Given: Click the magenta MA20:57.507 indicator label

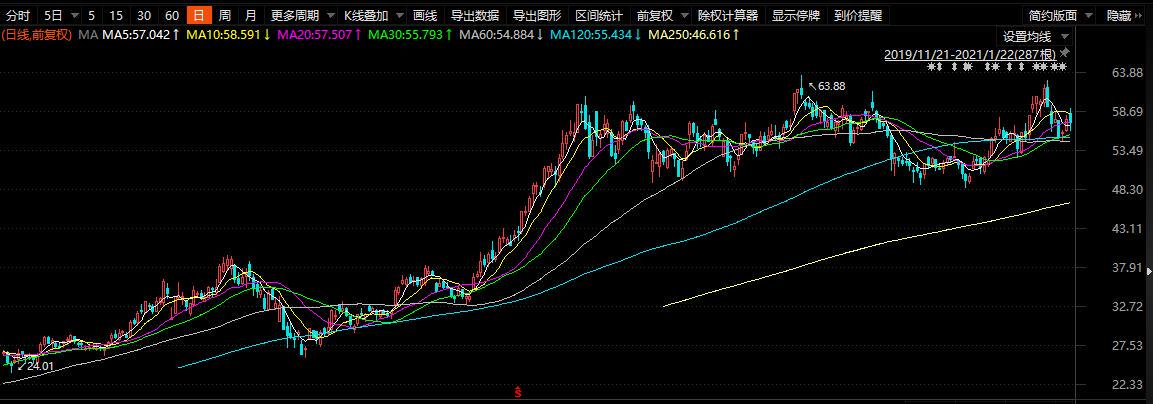Looking at the screenshot, I should [x=319, y=35].
